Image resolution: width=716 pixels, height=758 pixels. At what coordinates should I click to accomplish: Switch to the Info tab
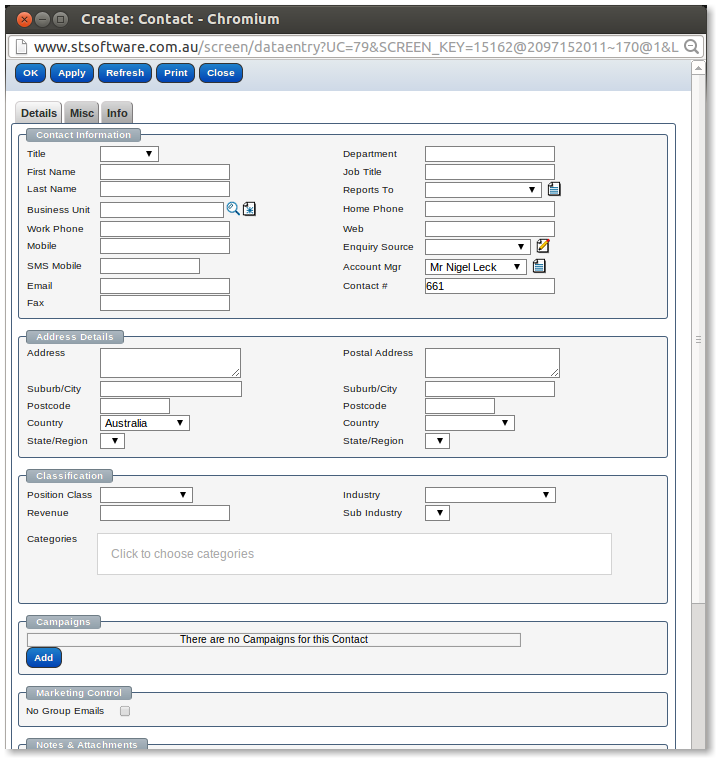point(117,114)
